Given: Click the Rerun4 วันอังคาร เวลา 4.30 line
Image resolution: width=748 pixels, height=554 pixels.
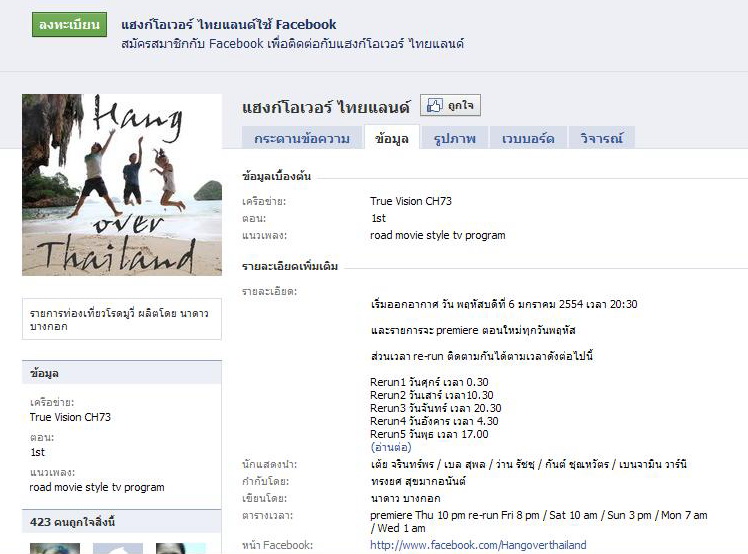Looking at the screenshot, I should (434, 421).
